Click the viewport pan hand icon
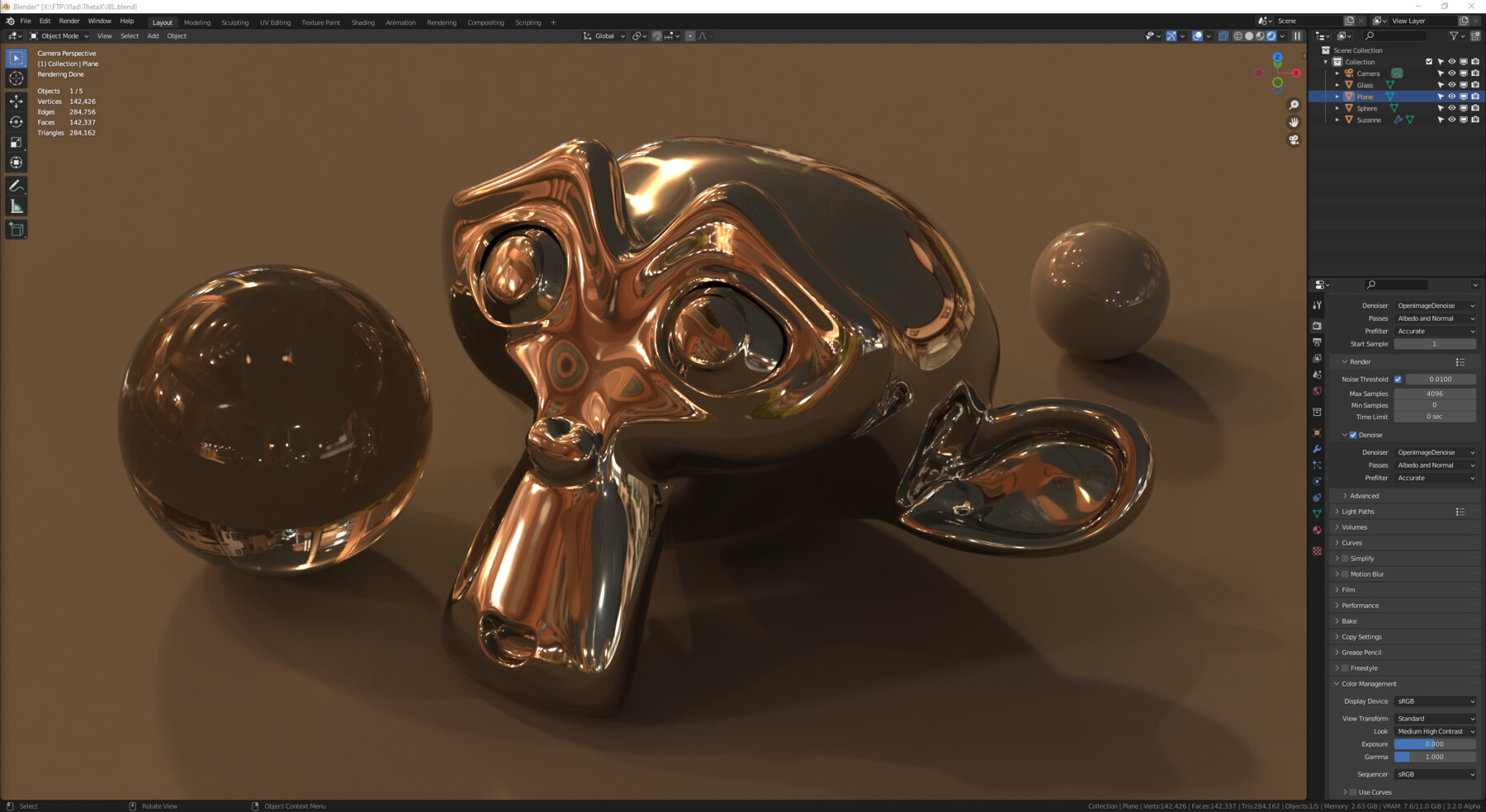Screen dimensions: 1486x812 tap(1294, 122)
